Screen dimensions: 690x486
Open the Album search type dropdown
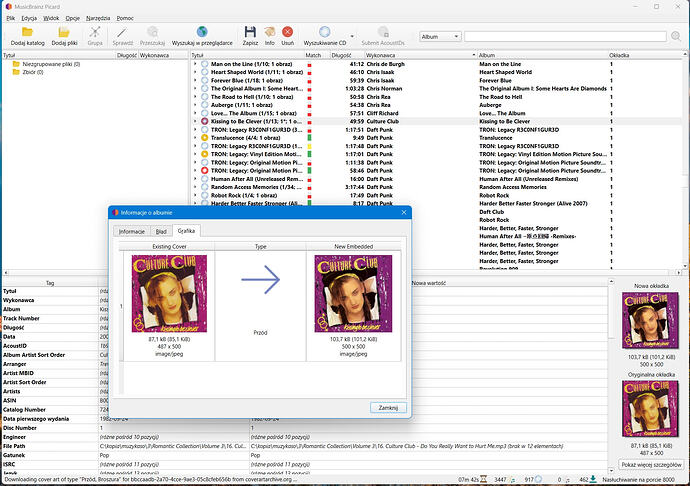[440, 37]
